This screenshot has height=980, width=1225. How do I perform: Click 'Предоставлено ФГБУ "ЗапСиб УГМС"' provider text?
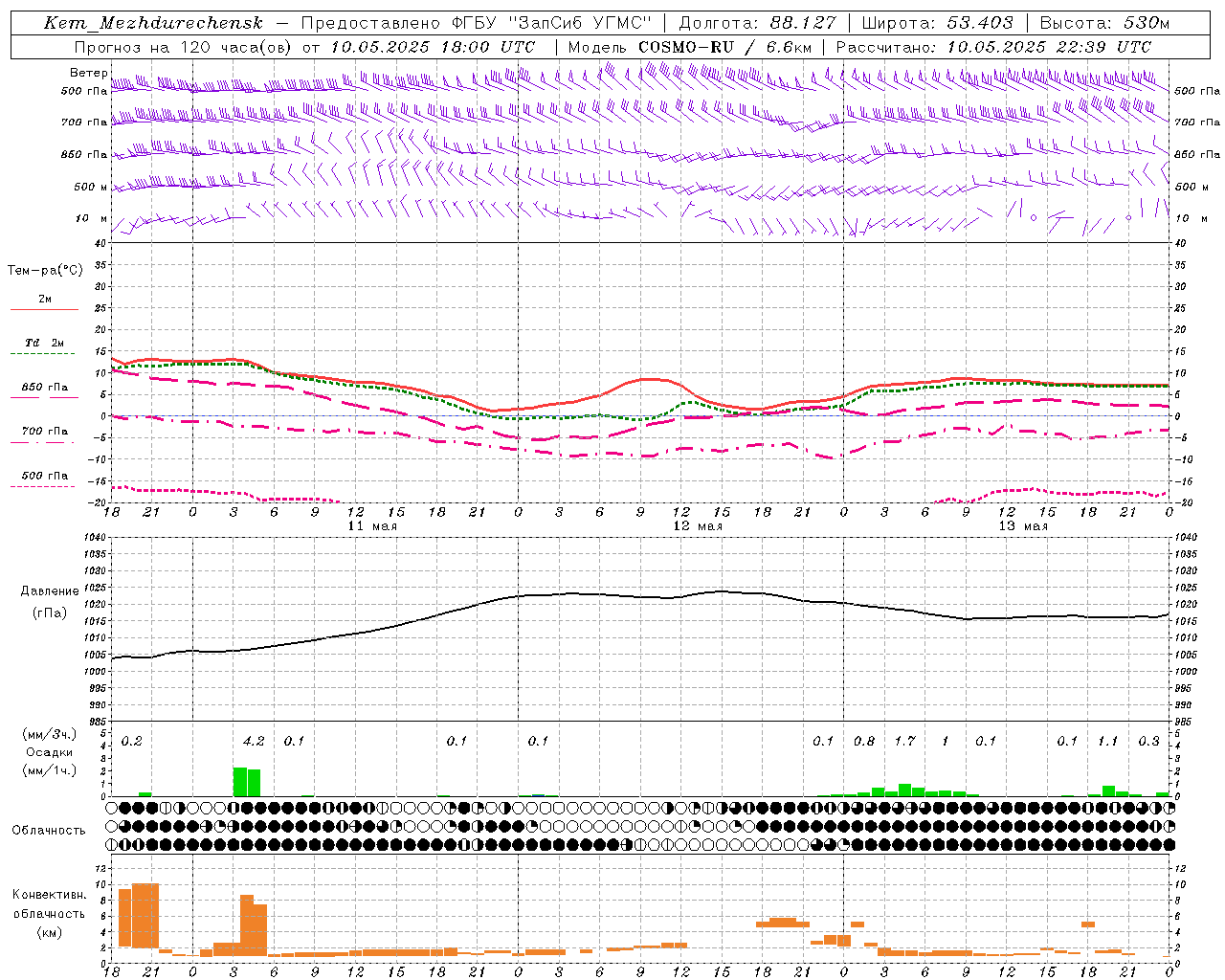pos(476,23)
